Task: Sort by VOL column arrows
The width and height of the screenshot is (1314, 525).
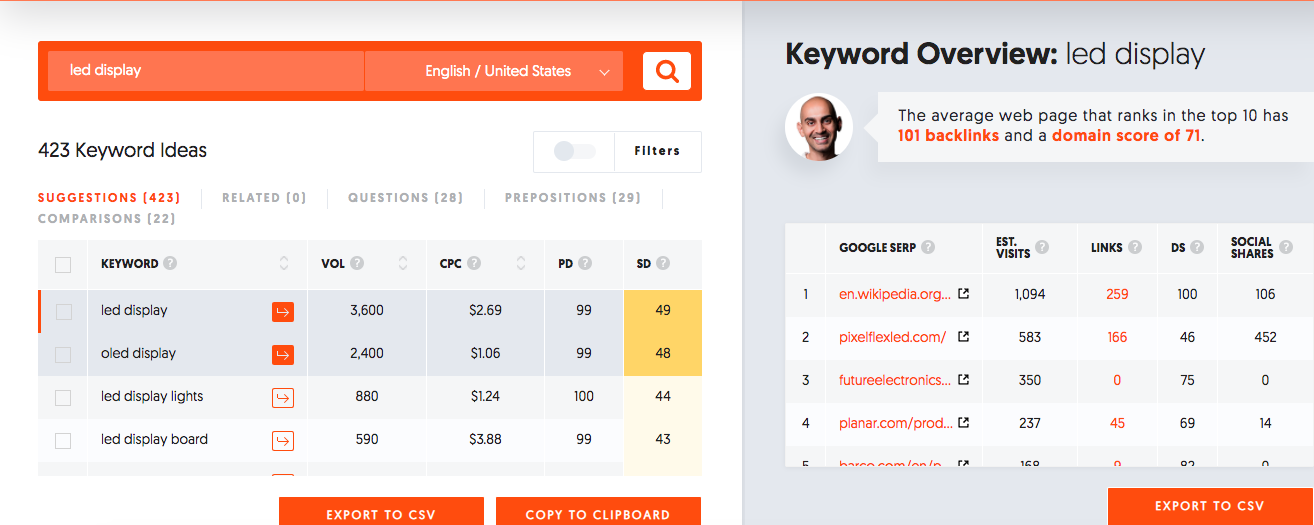Action: [x=403, y=264]
